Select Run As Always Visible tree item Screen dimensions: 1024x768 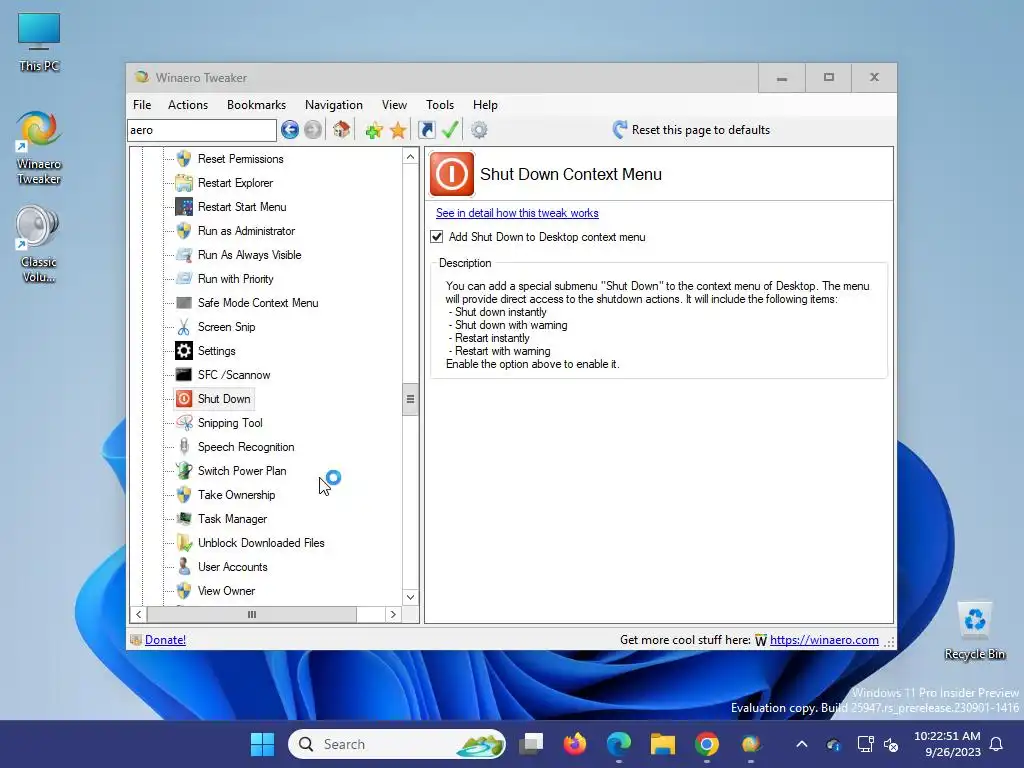coord(249,255)
